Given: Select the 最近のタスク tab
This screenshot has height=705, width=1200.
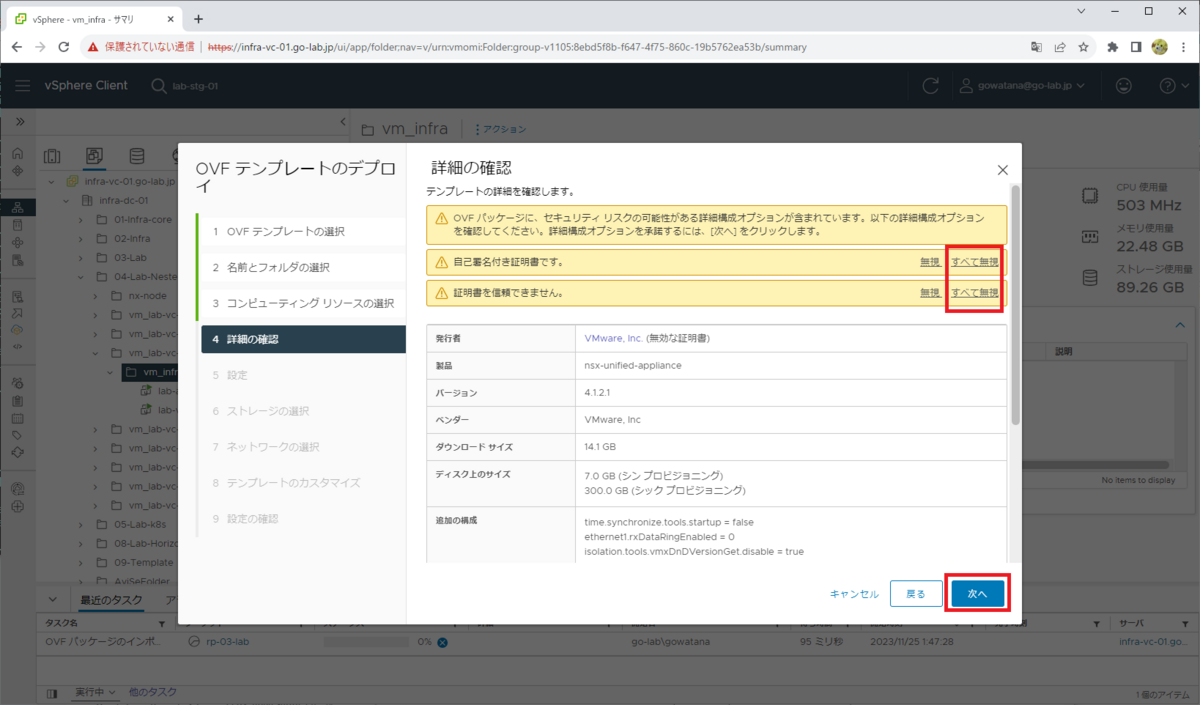Looking at the screenshot, I should 110,601.
